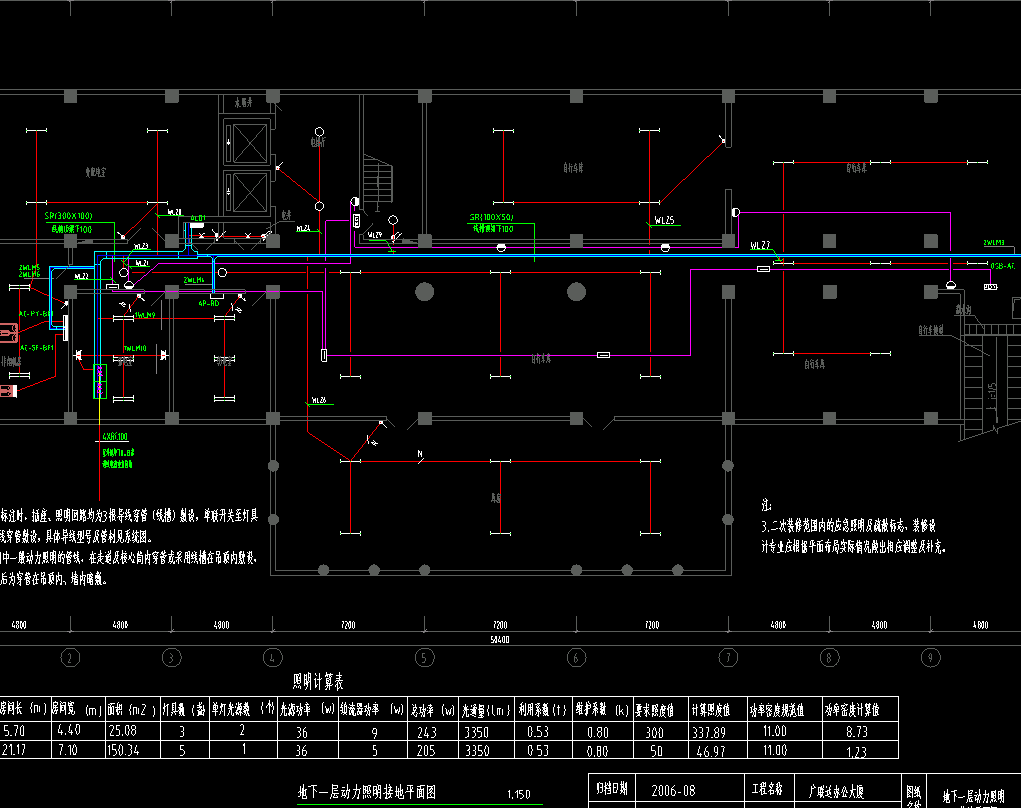
Task: Select the right round column in garage
Action: point(576,292)
